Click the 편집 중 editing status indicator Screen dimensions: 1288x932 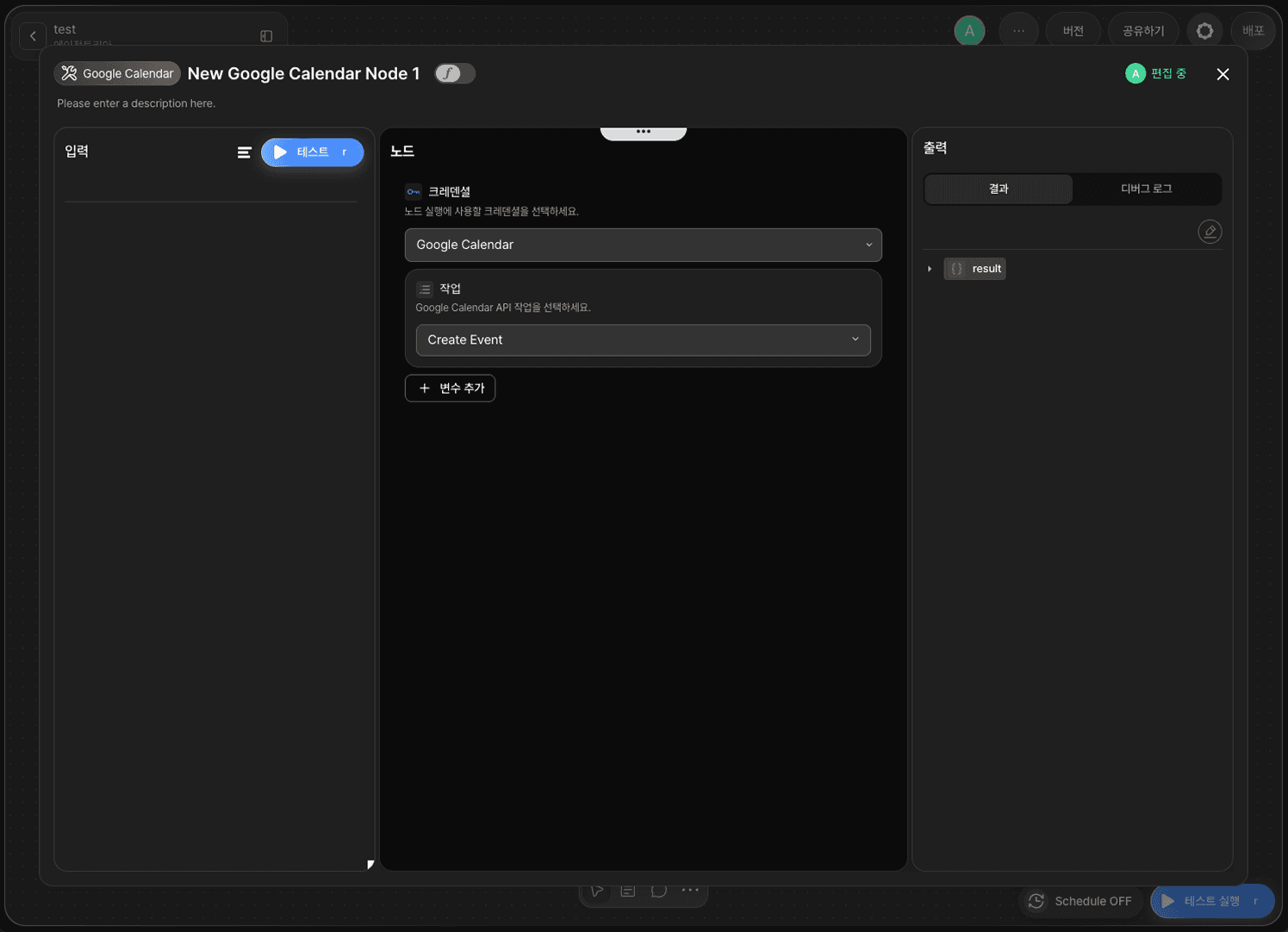tap(1156, 74)
